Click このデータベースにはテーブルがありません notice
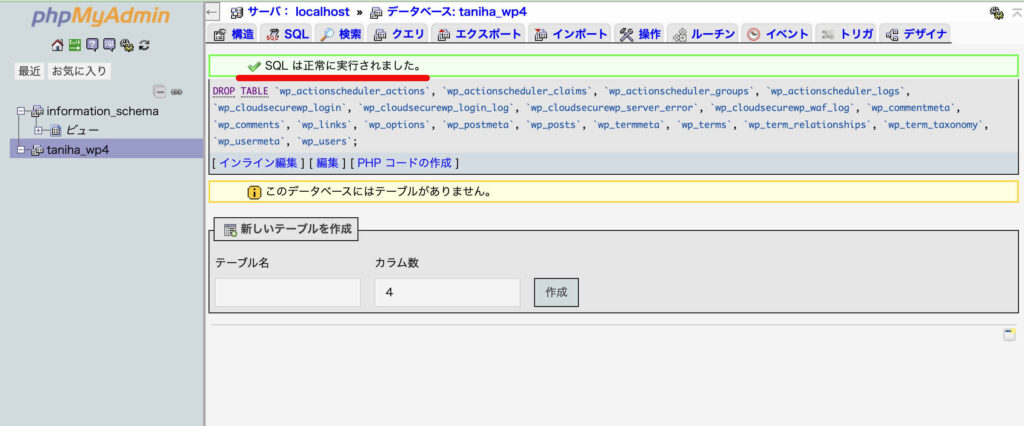Image resolution: width=1024 pixels, height=426 pixels. pyautogui.click(x=378, y=193)
